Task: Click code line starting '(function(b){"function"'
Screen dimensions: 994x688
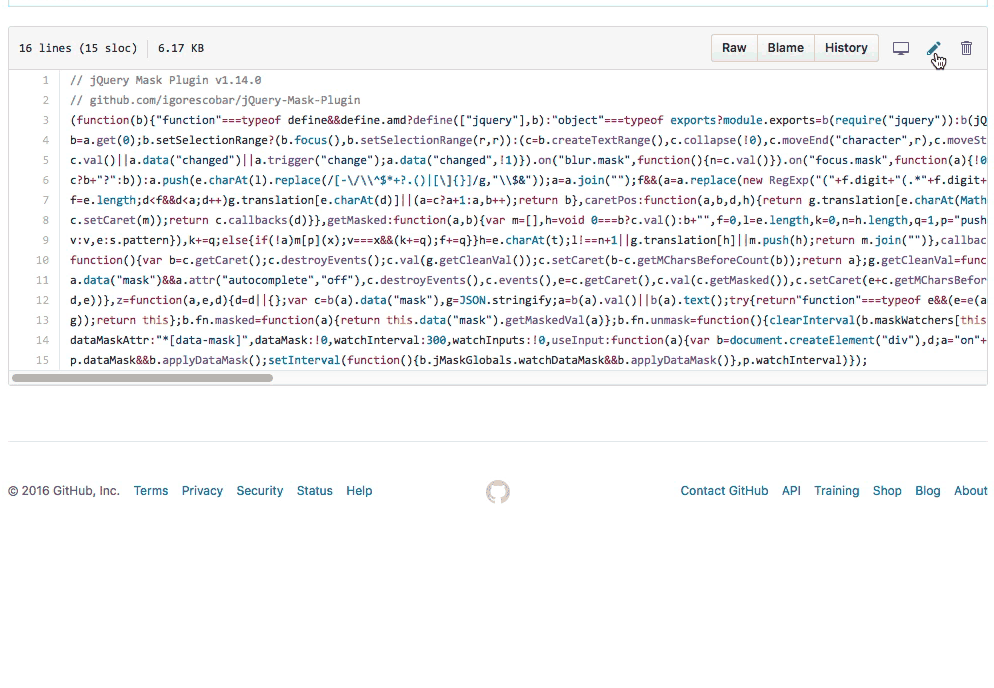Action: pos(528,120)
